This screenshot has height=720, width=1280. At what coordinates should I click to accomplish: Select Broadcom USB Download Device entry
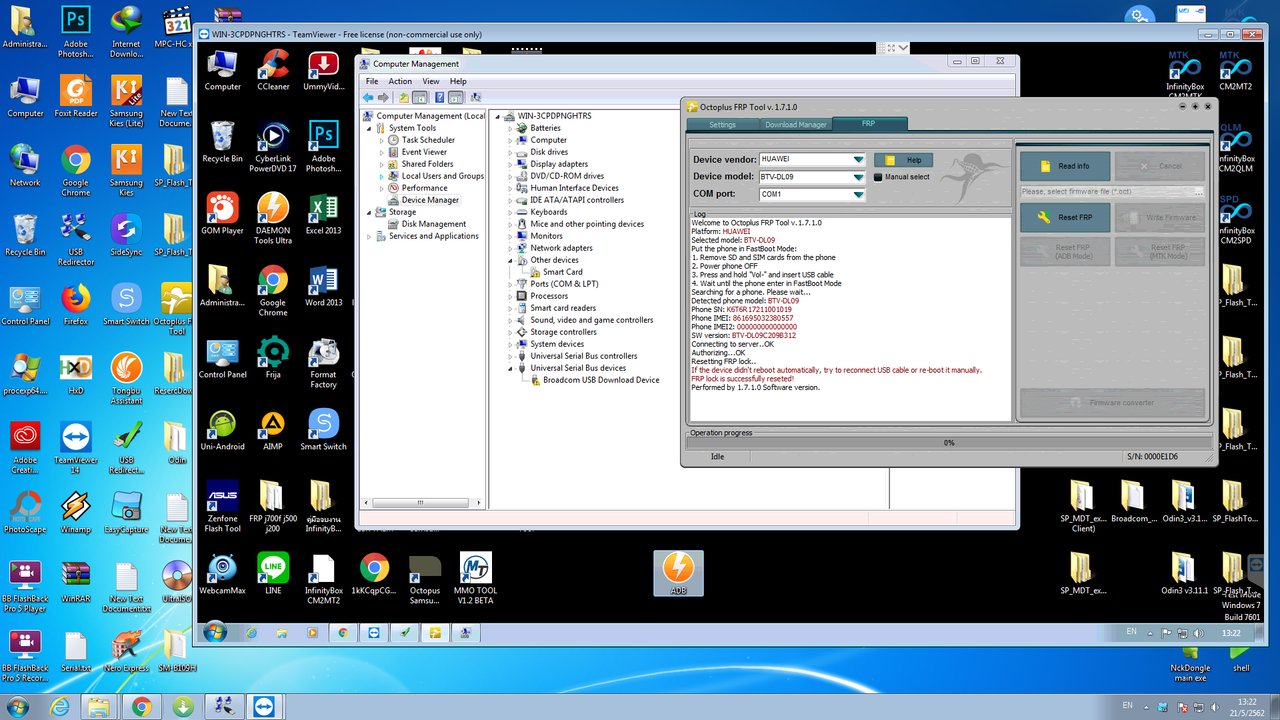601,380
